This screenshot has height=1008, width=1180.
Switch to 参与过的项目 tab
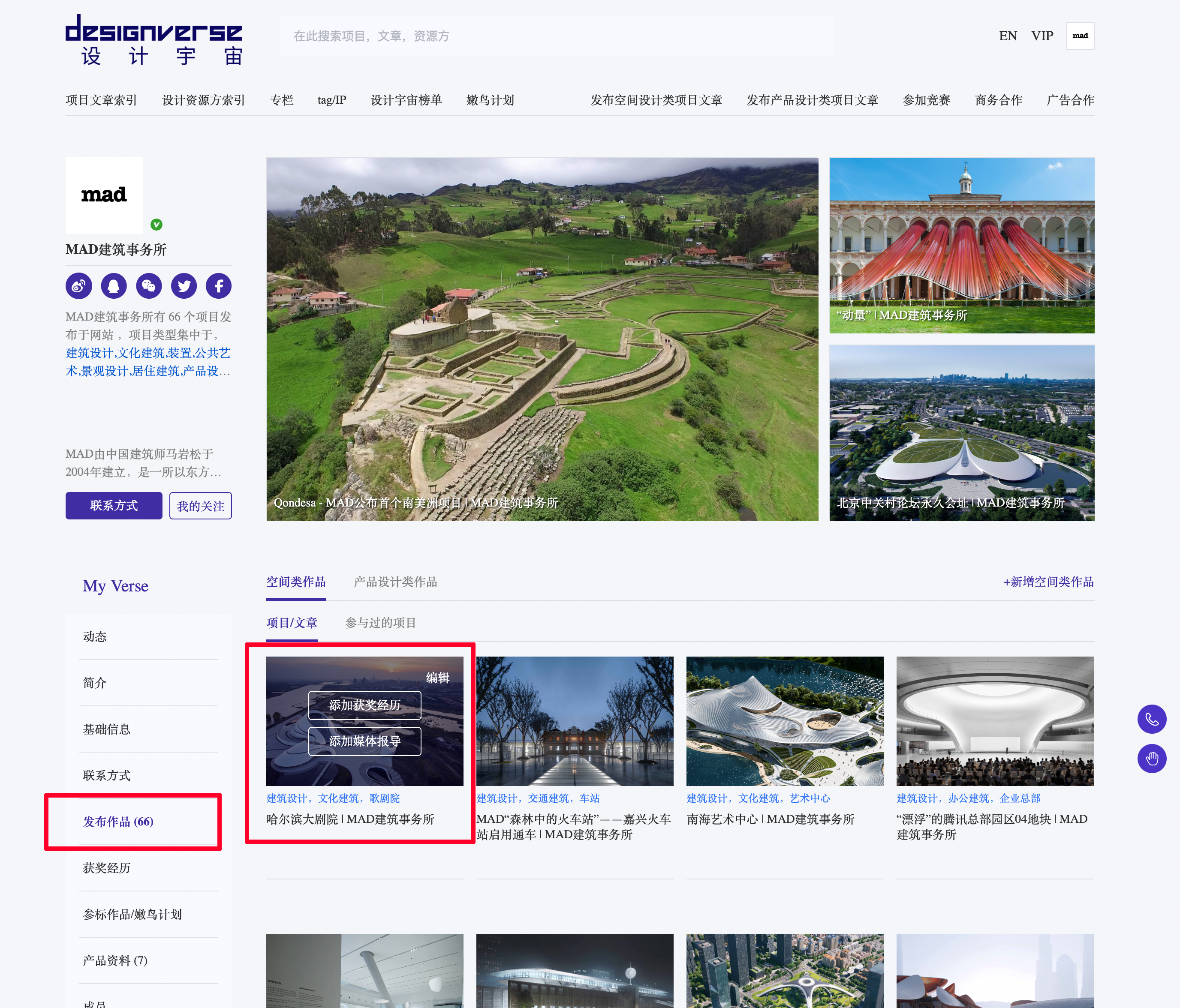click(380, 623)
